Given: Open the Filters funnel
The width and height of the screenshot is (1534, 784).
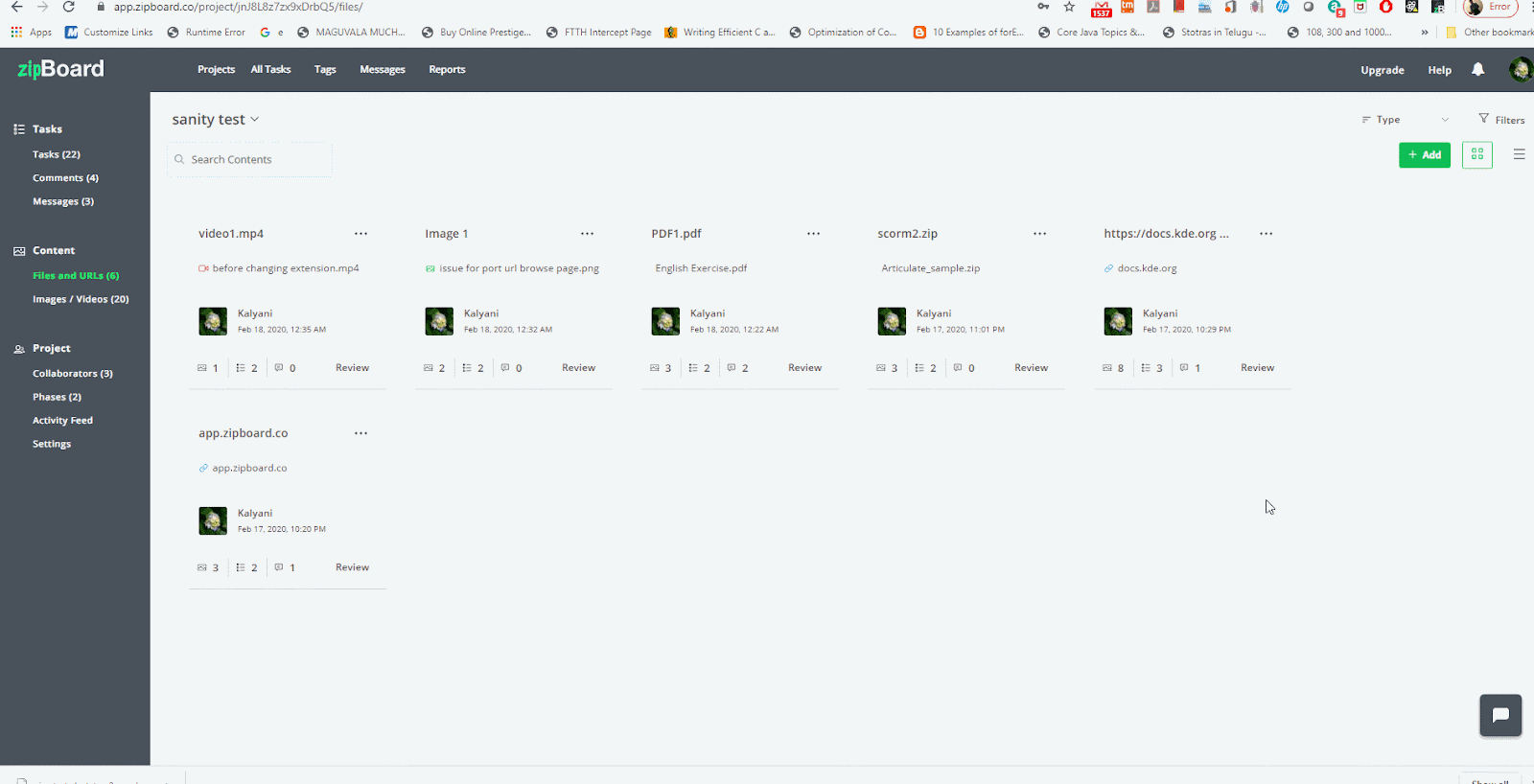Looking at the screenshot, I should click(1501, 120).
